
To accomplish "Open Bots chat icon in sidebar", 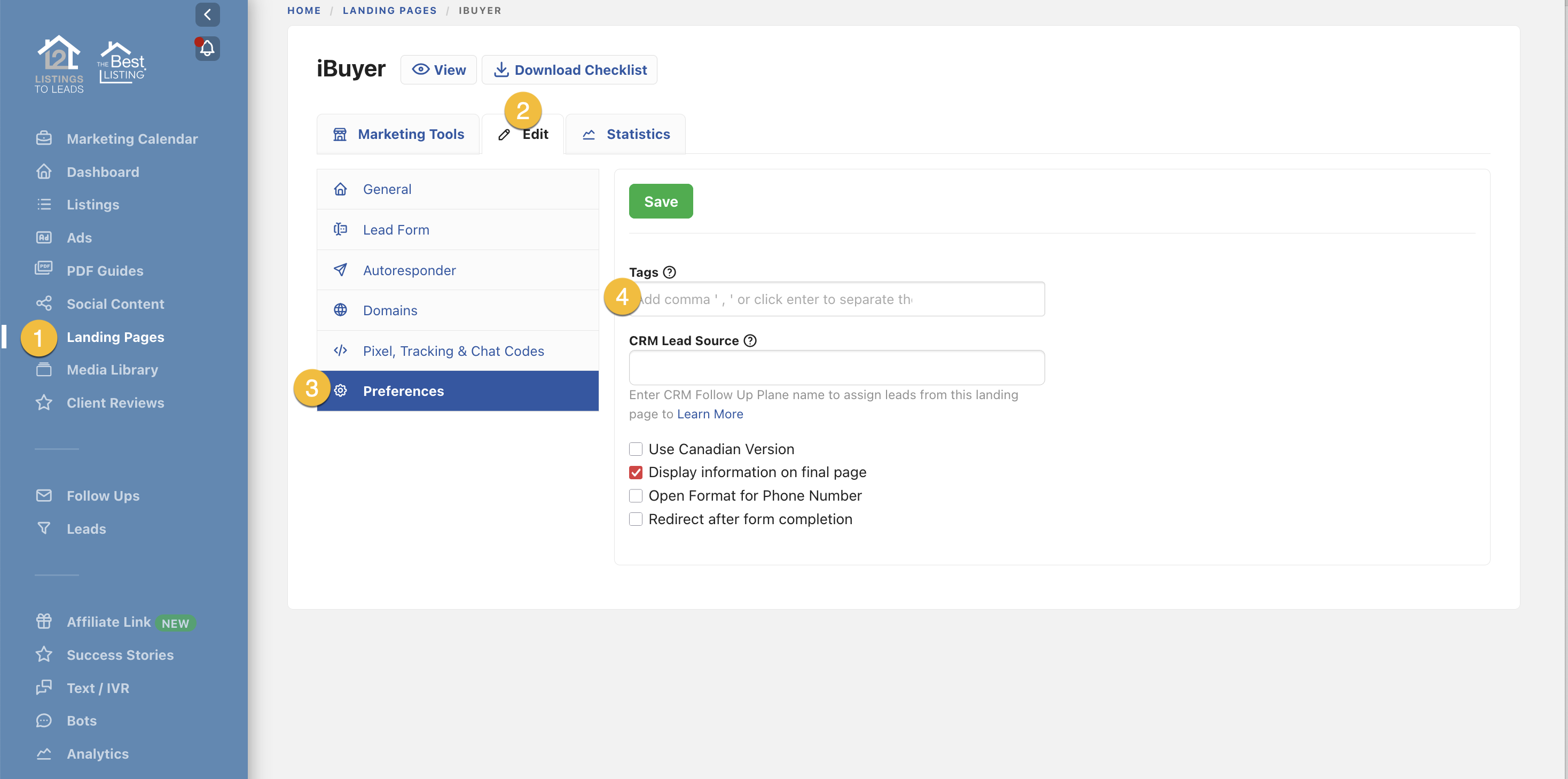I will click(44, 721).
